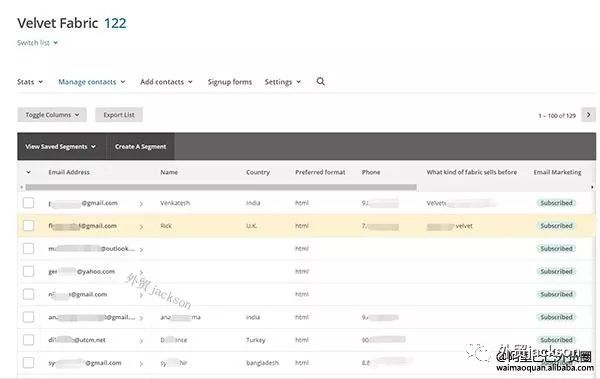Click left arrow of horizontal scrollbar

pyautogui.click(x=21, y=187)
